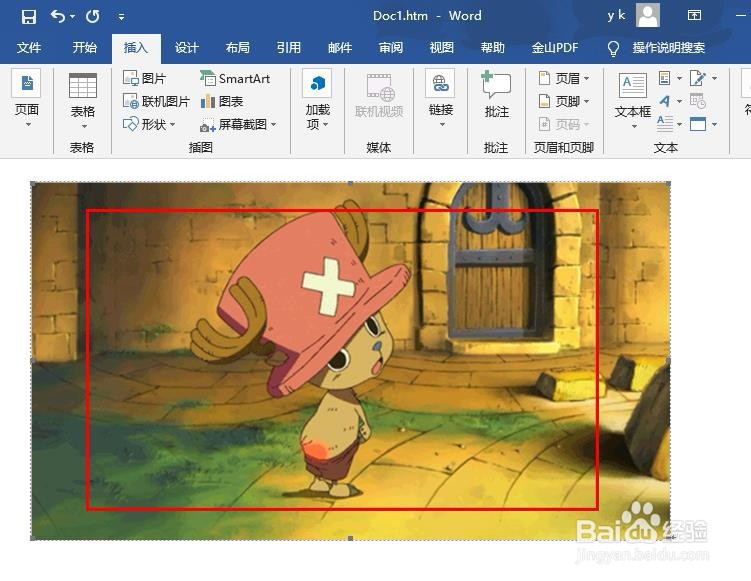Select the inserted Chopper cartoon picture
751x581 pixels.
coord(350,361)
